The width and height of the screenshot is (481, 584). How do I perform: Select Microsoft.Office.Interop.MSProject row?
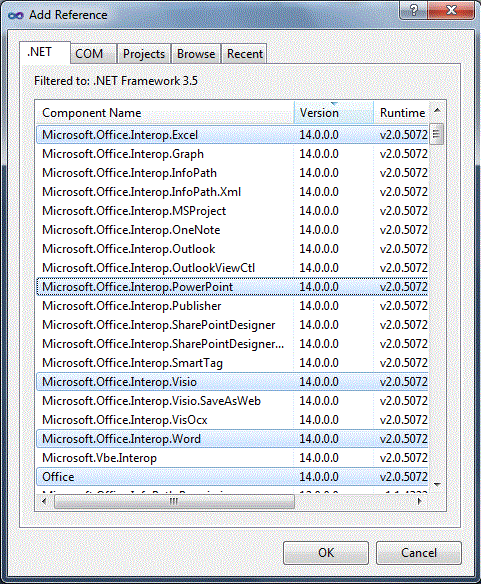point(232,211)
